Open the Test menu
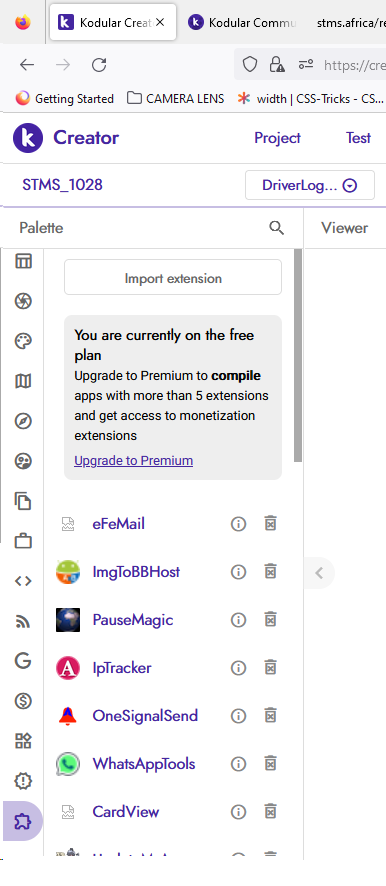Viewport: 386px width, 886px height. (358, 138)
